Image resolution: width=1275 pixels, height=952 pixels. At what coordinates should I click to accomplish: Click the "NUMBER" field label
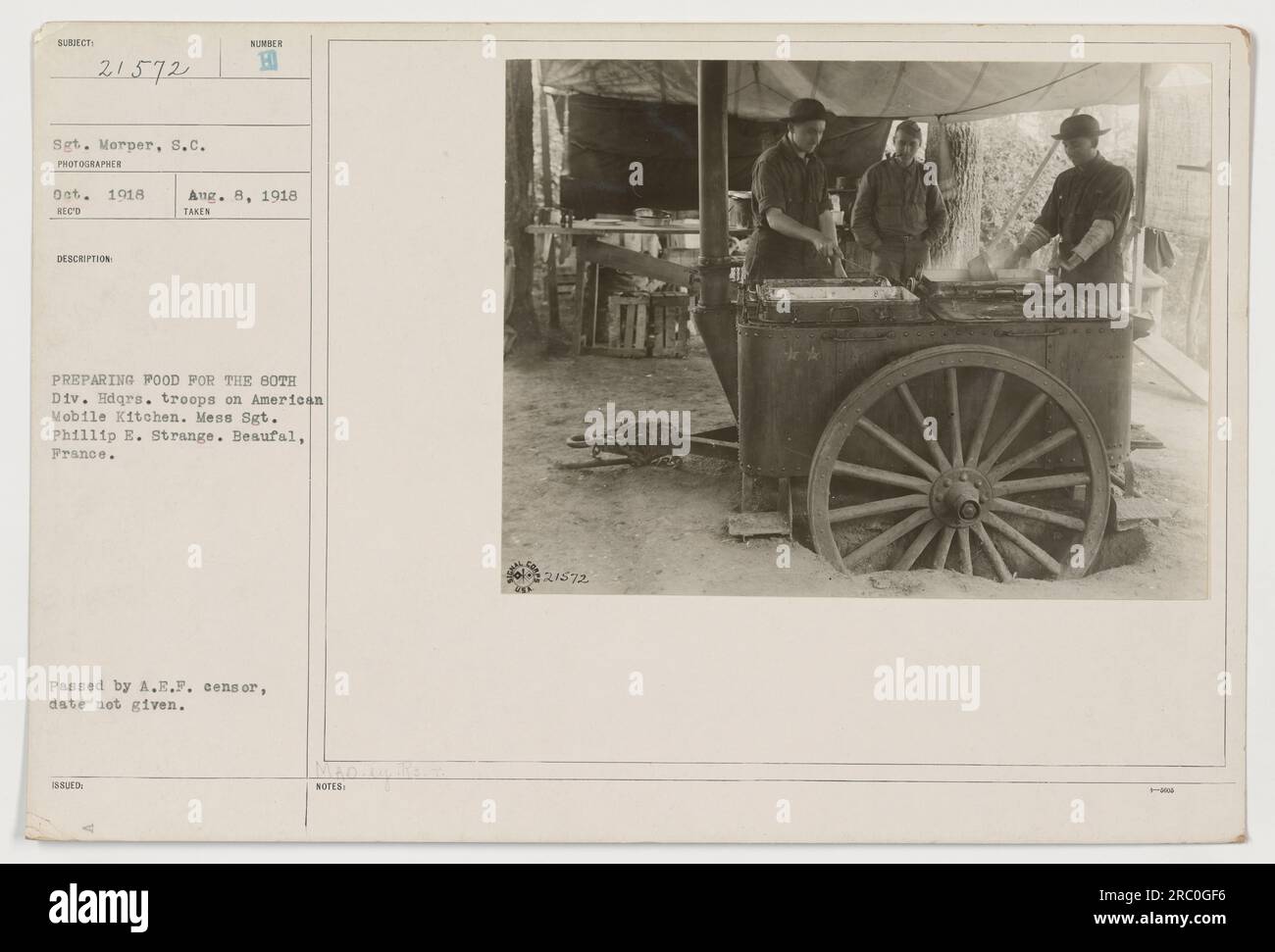(266, 43)
